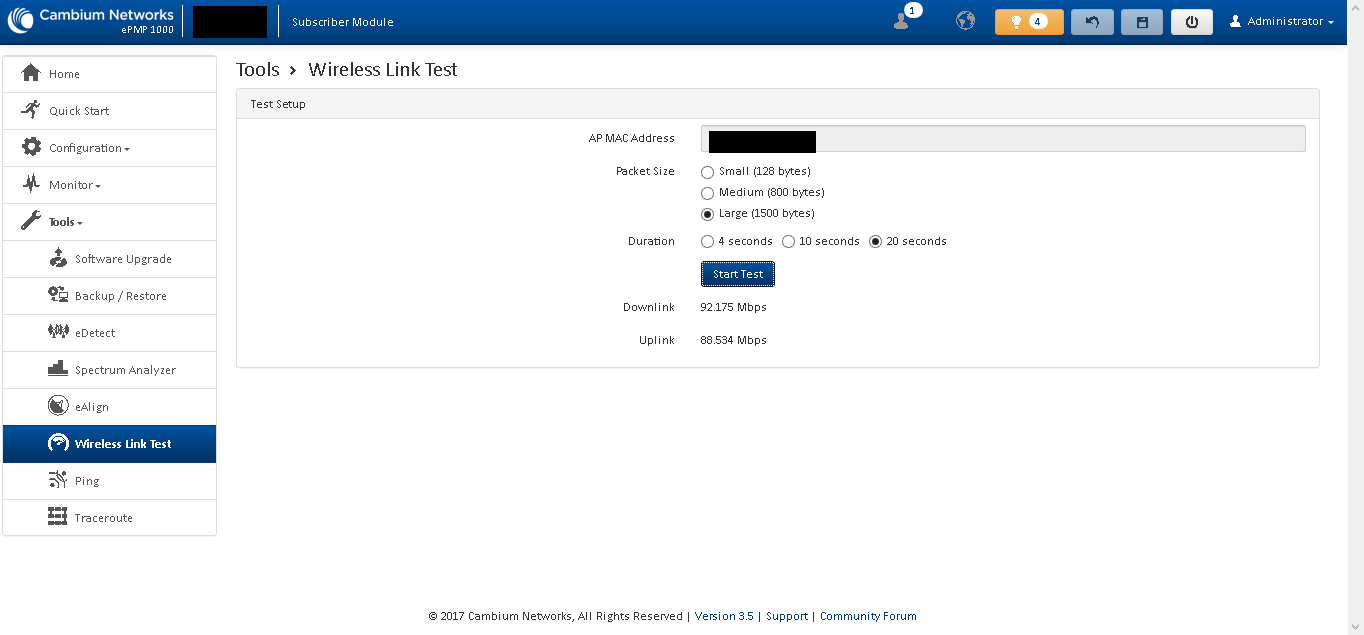
Task: Collapse the Tools menu
Action: (109, 222)
